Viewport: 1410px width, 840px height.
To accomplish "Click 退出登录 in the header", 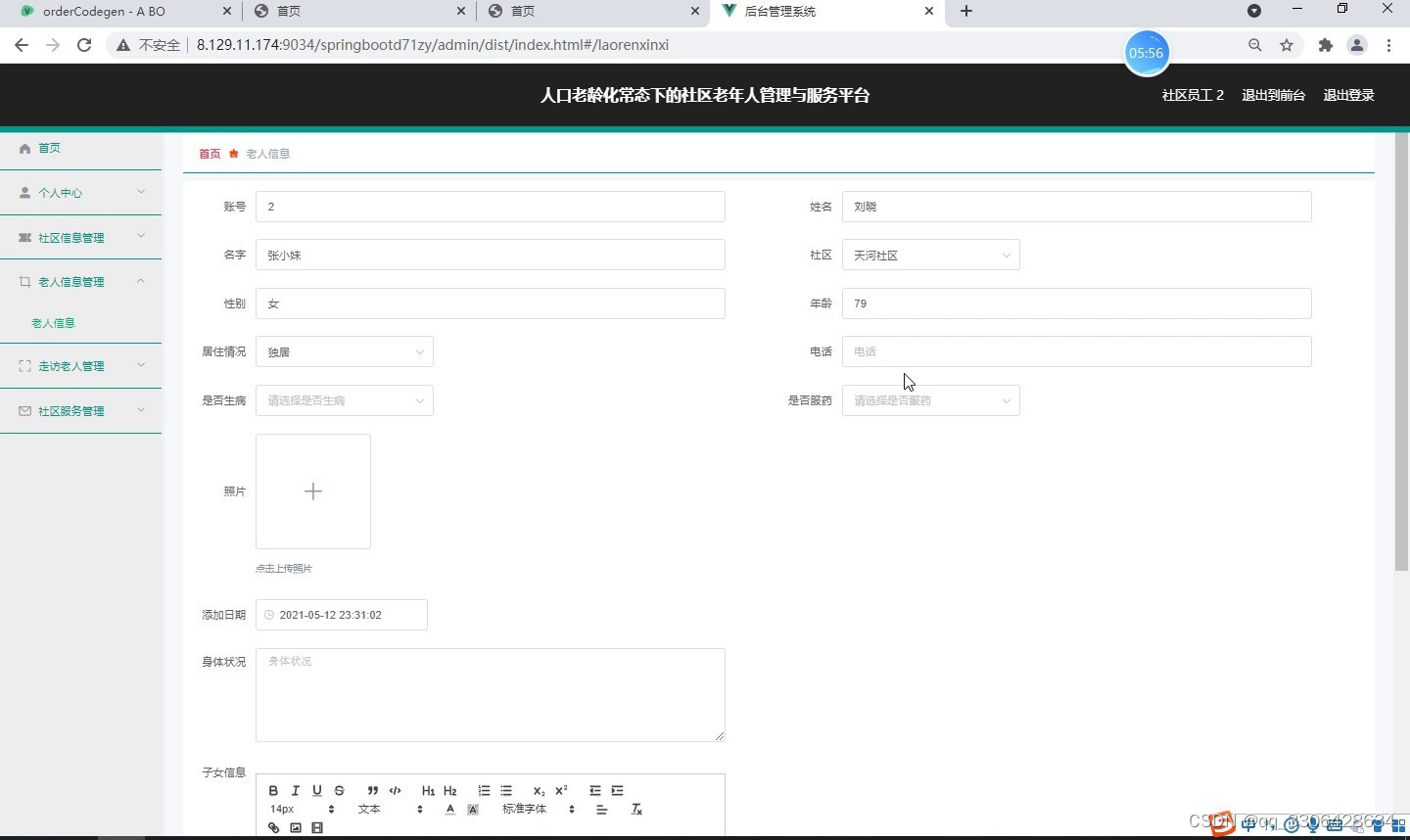I will click(x=1348, y=95).
